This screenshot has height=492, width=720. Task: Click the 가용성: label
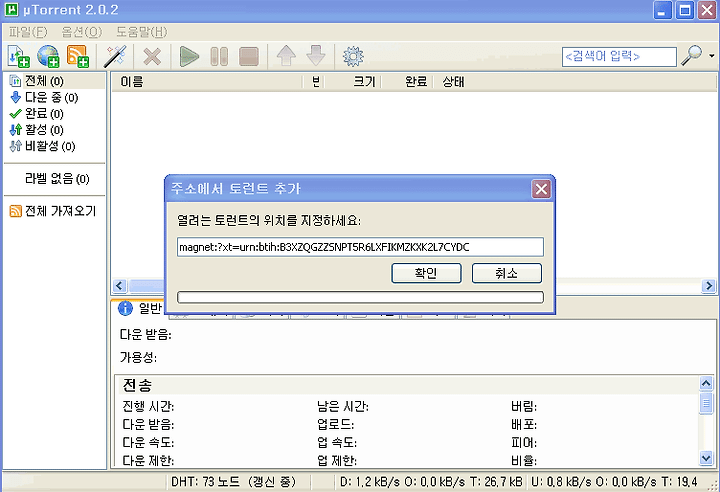138,357
